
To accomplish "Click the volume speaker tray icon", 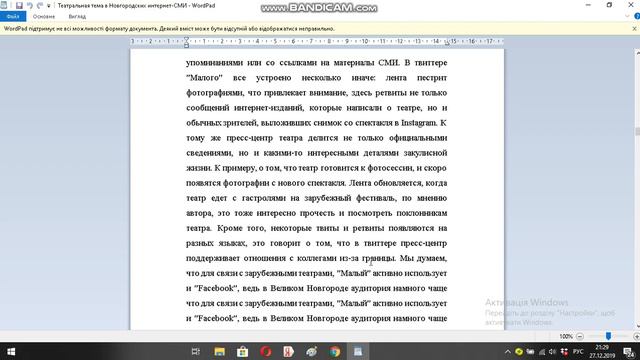I will pos(553,351).
